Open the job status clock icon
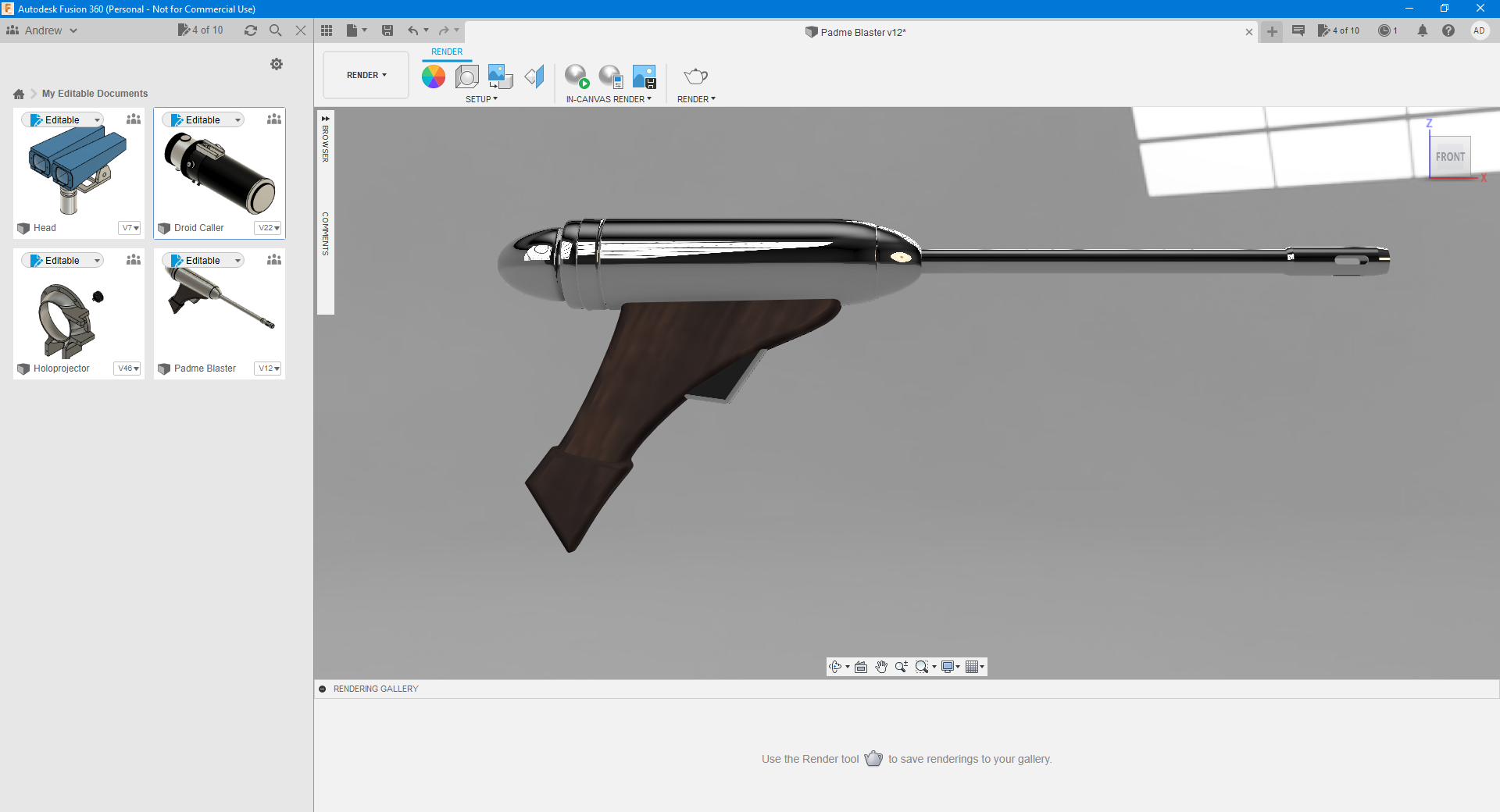This screenshot has width=1500, height=812. 1387,30
